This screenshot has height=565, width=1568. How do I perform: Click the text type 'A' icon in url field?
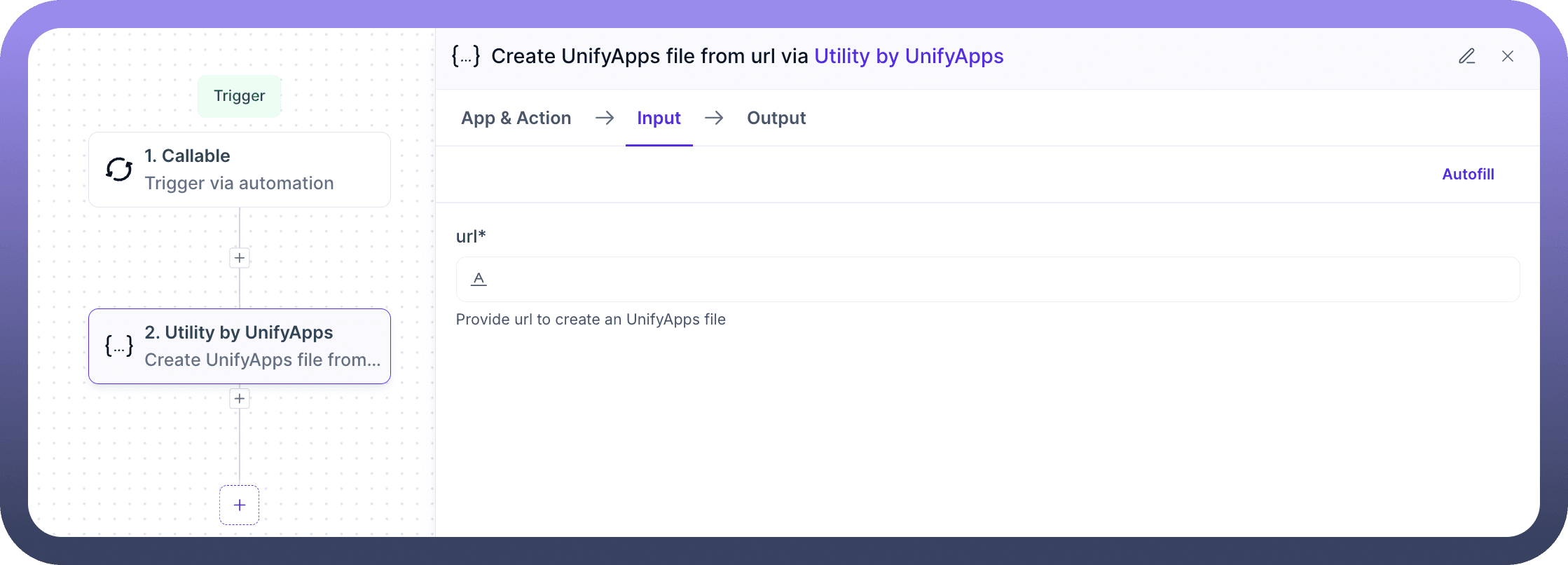click(x=479, y=279)
